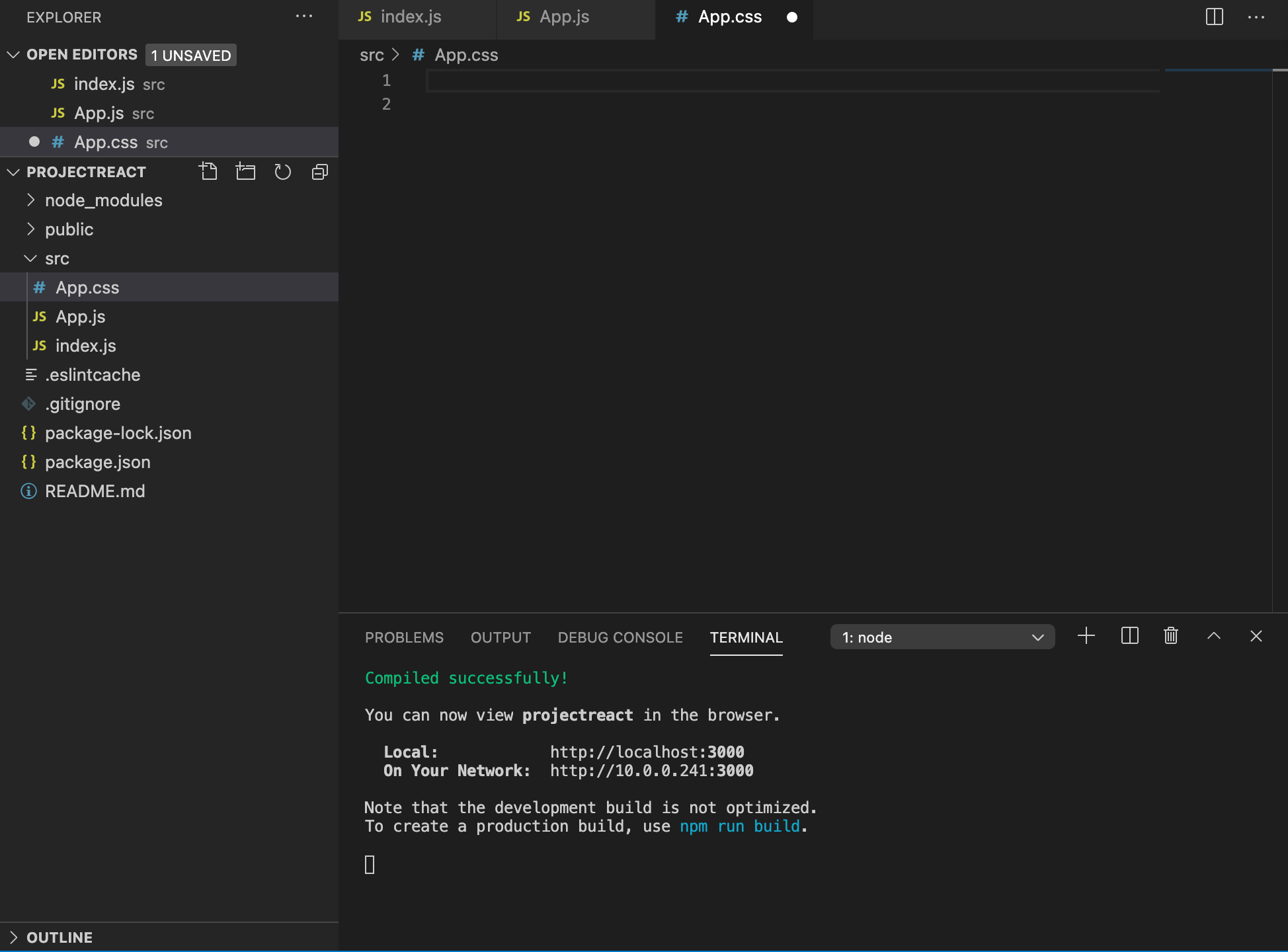Image resolution: width=1288 pixels, height=952 pixels.
Task: Open package.json file
Action: pyautogui.click(x=169, y=462)
